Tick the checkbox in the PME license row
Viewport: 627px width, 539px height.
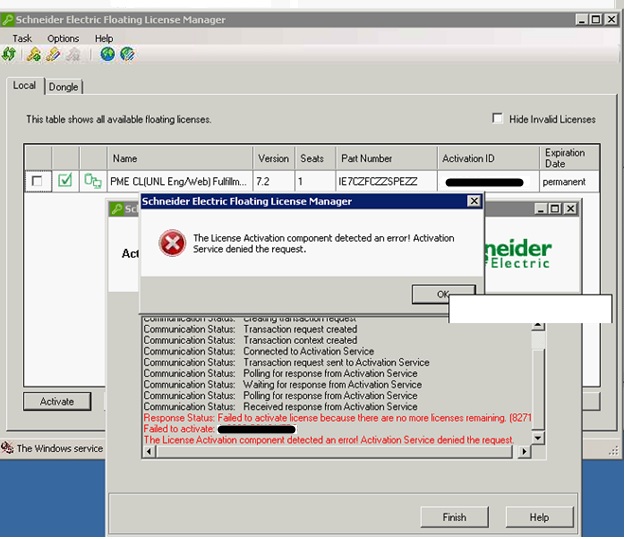click(x=37, y=181)
